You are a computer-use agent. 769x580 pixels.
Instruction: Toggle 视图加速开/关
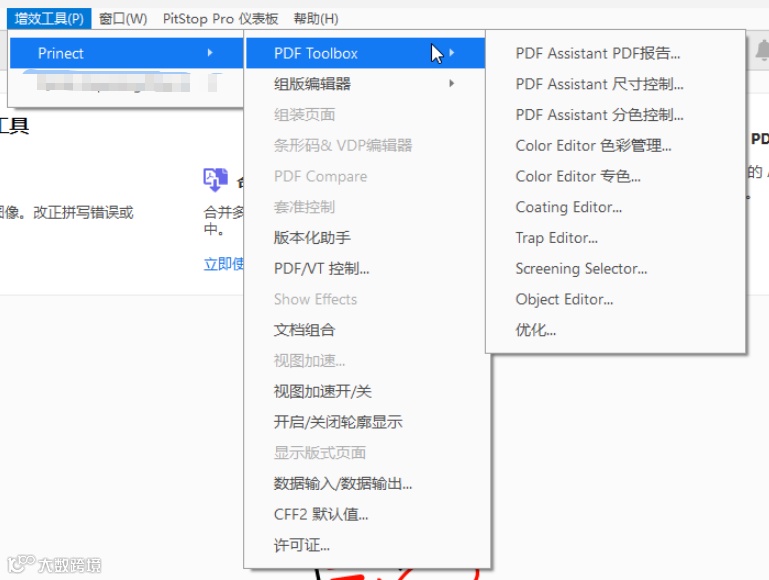[365, 391]
